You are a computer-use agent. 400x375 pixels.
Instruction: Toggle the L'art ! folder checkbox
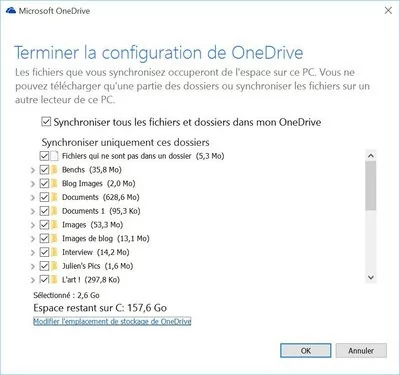44,279
